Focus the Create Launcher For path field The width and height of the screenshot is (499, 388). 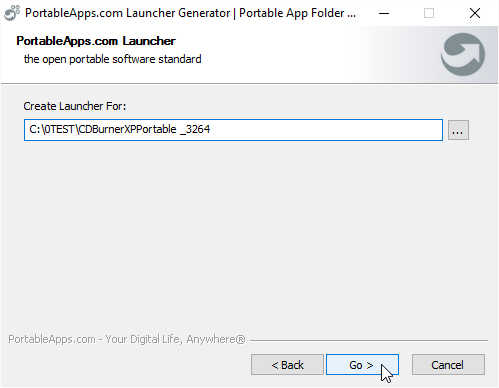[x=233, y=130]
